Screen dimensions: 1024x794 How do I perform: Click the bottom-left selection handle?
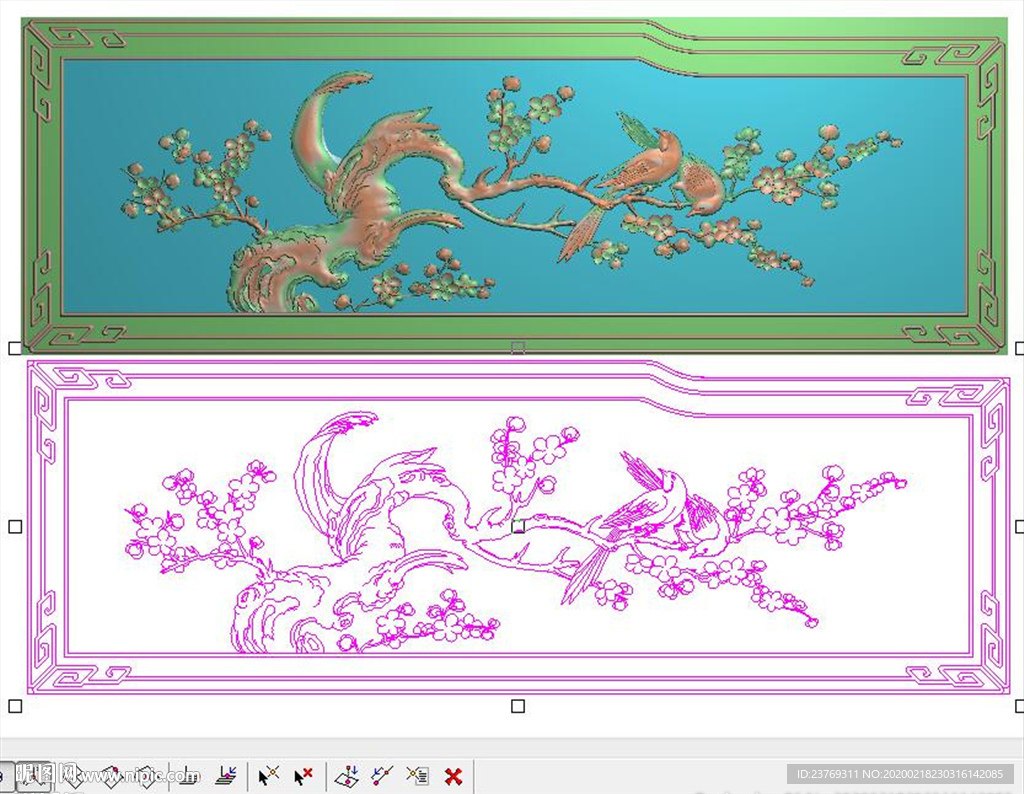point(15,706)
